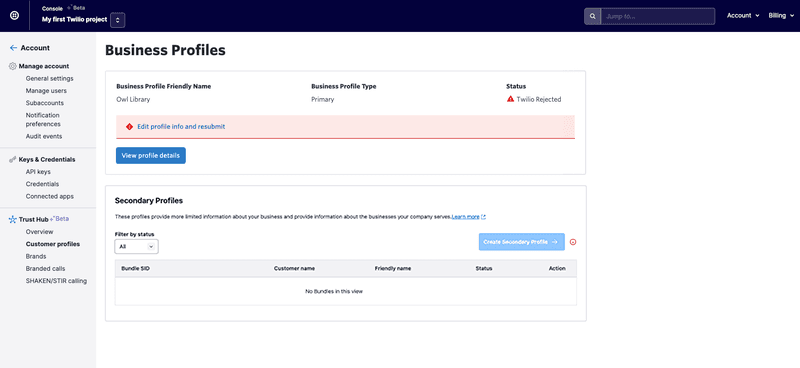Open Trust Hub Overview
Image resolution: width=800 pixels, height=368 pixels.
pos(39,232)
